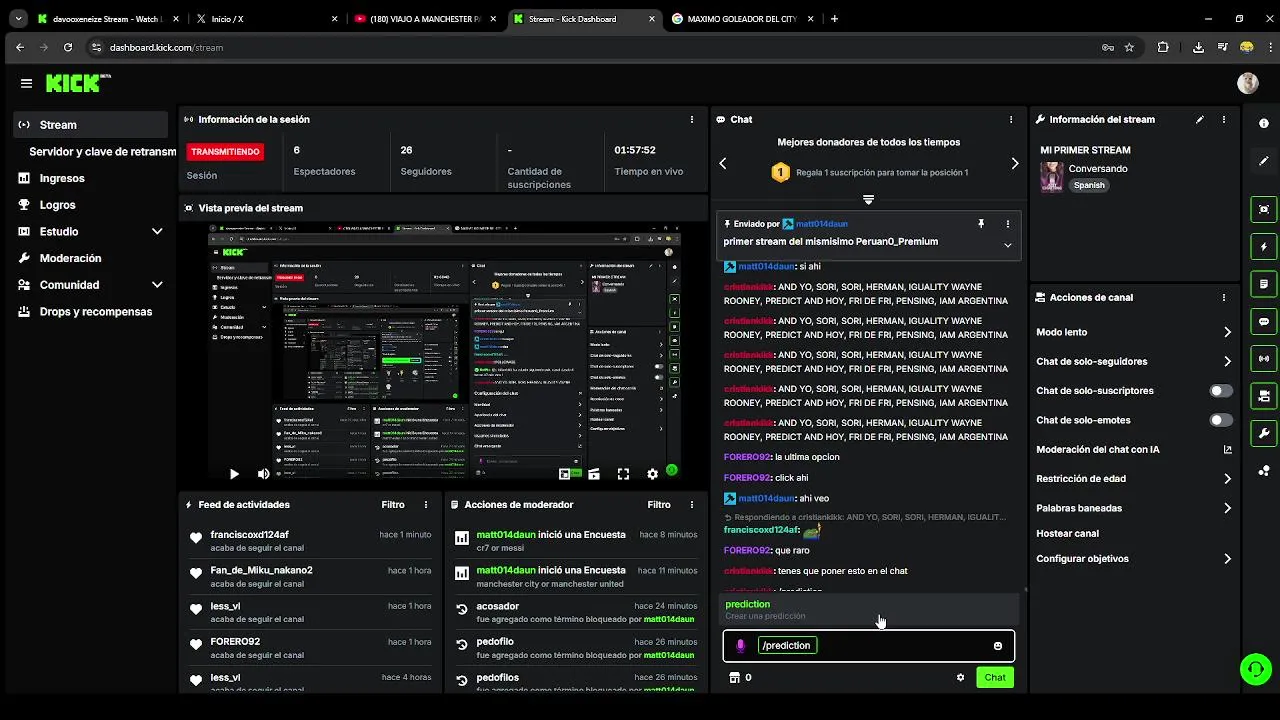
Task: Click the pin icon on pinned chat message
Action: [981, 224]
